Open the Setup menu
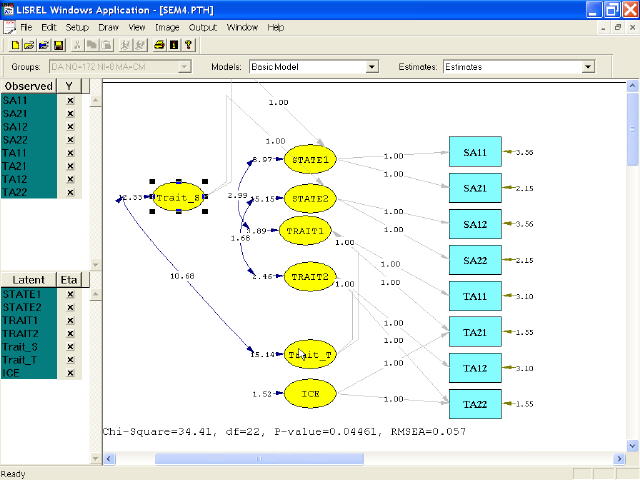Screen dimensions: 640x480 [x=77, y=27]
